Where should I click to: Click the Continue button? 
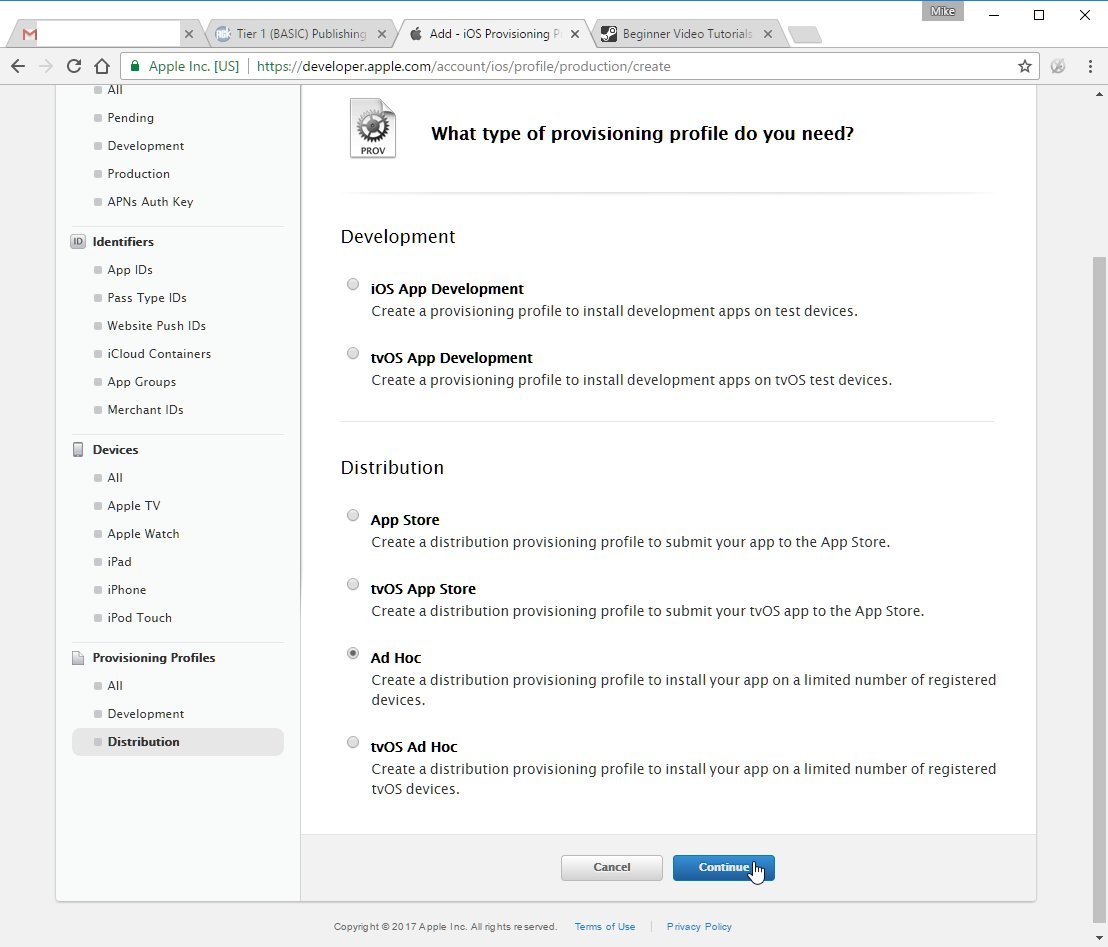coord(724,868)
